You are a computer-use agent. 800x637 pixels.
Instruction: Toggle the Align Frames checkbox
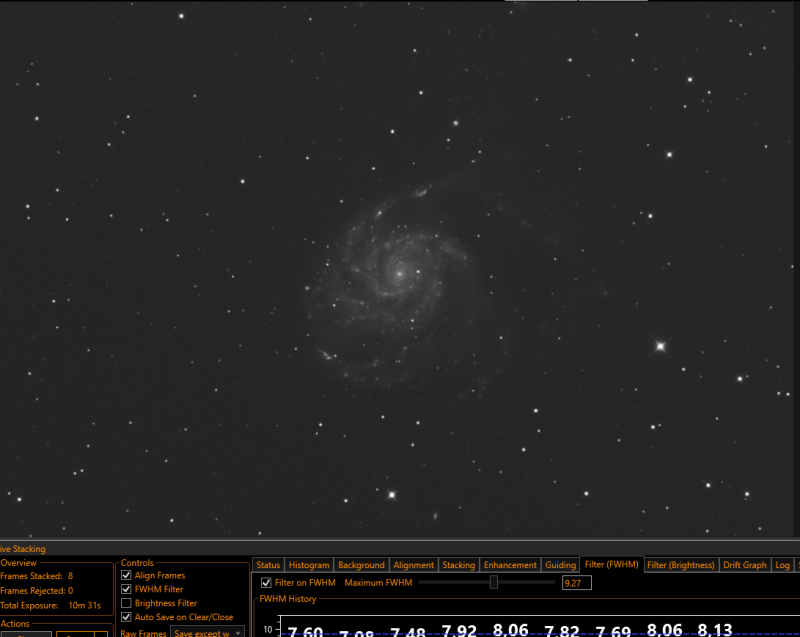(126, 575)
